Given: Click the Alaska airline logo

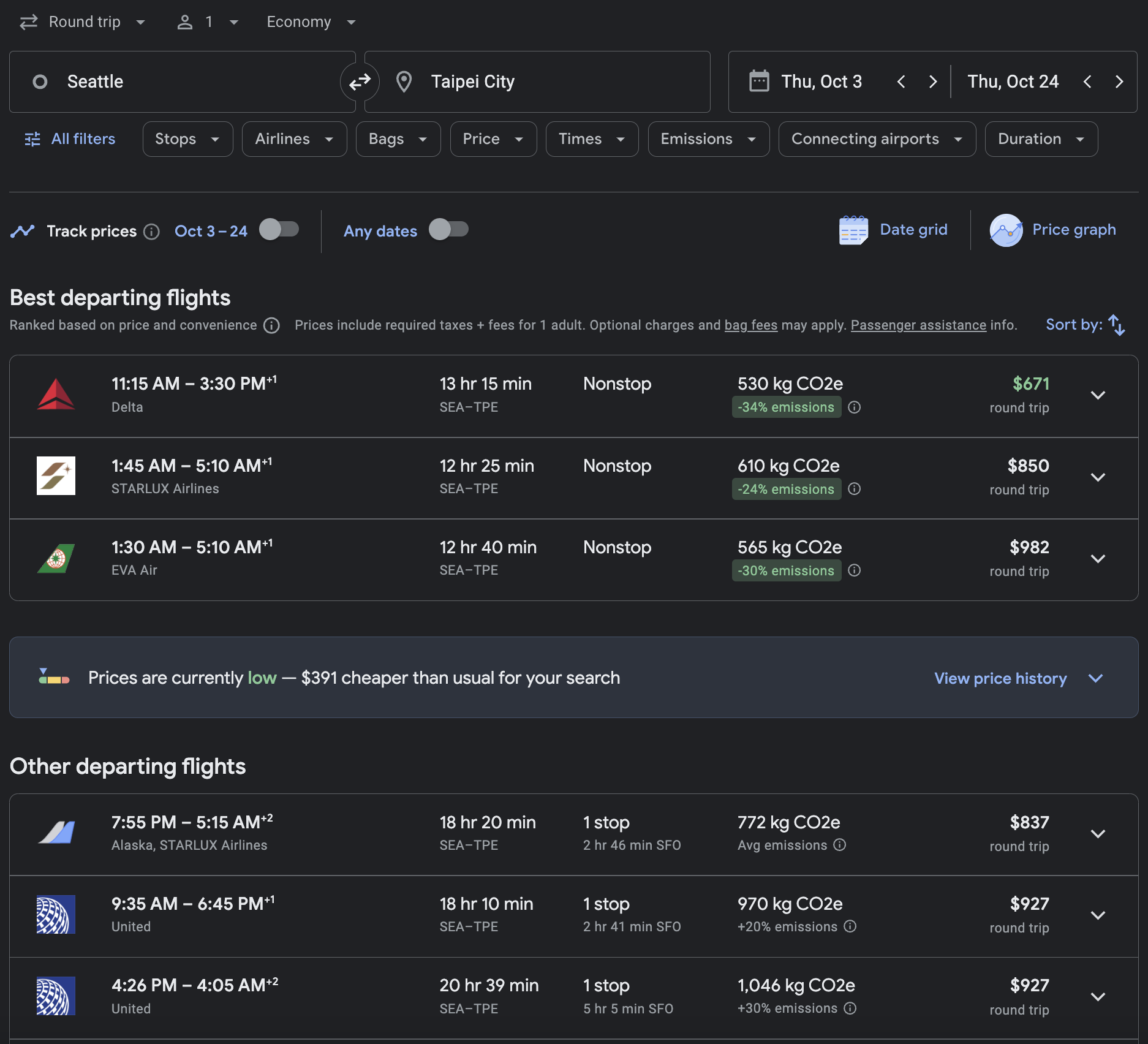Looking at the screenshot, I should pyautogui.click(x=56, y=833).
